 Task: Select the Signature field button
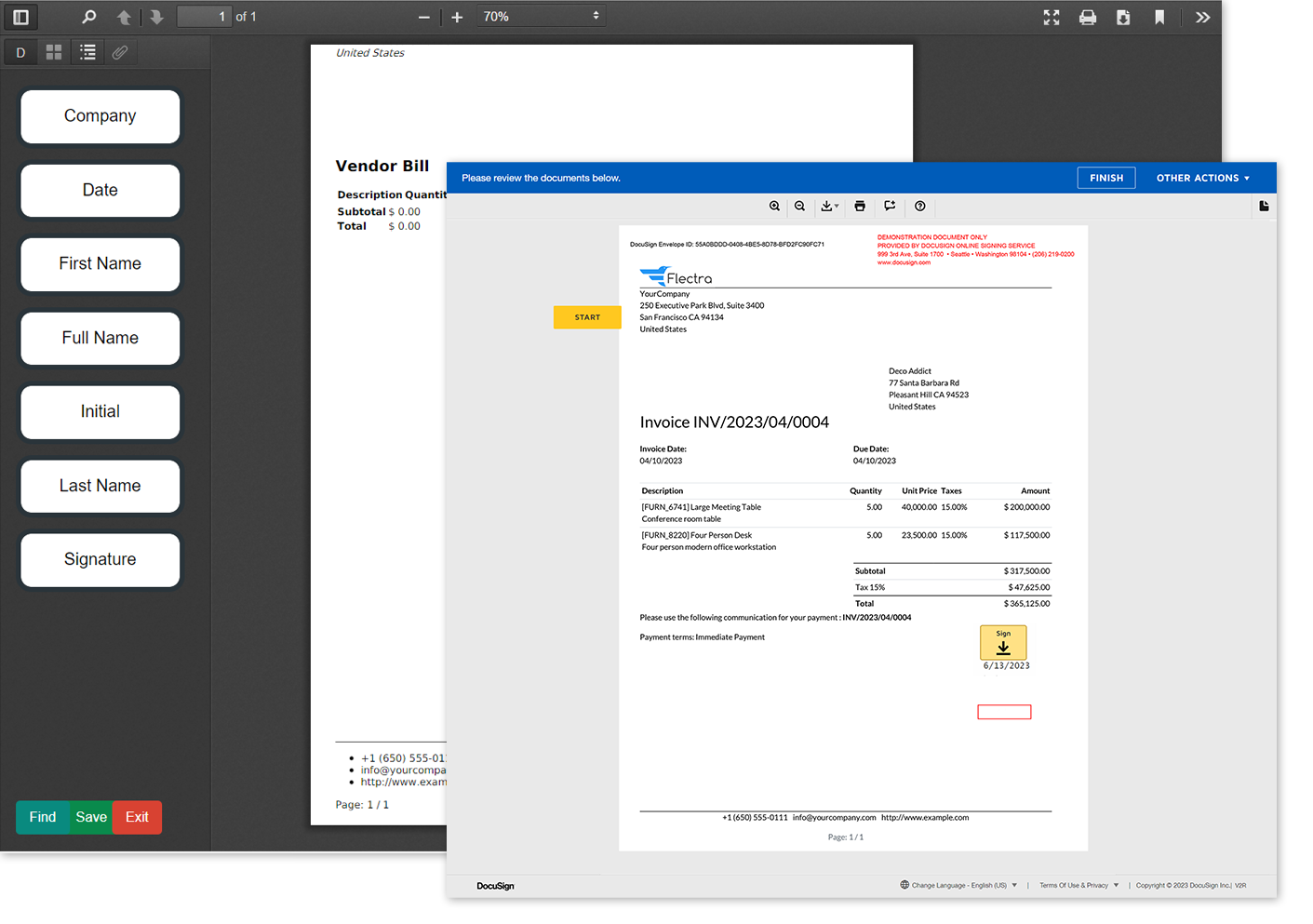point(100,560)
